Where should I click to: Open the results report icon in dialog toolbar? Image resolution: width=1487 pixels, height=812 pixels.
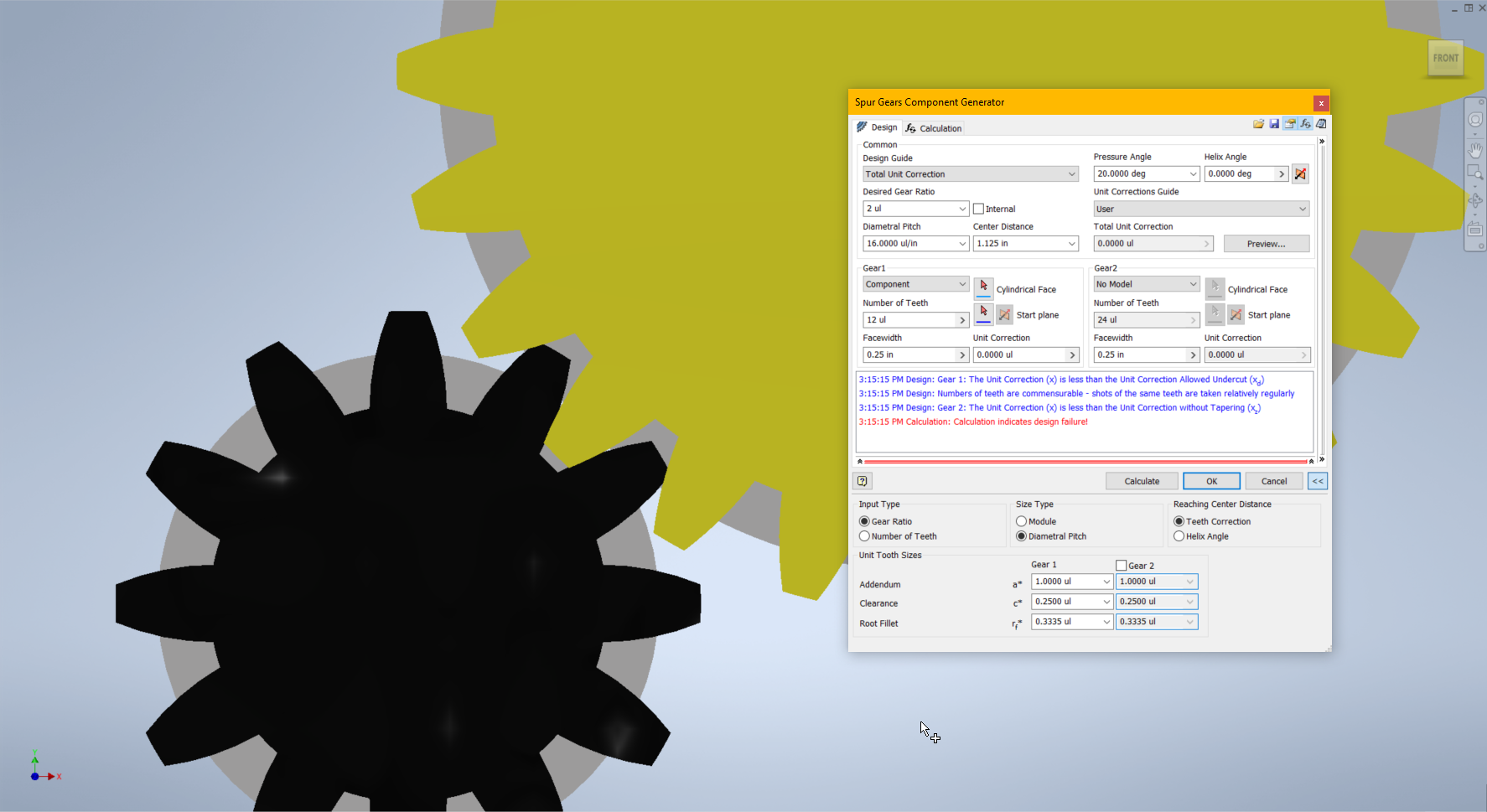pyautogui.click(x=1321, y=124)
